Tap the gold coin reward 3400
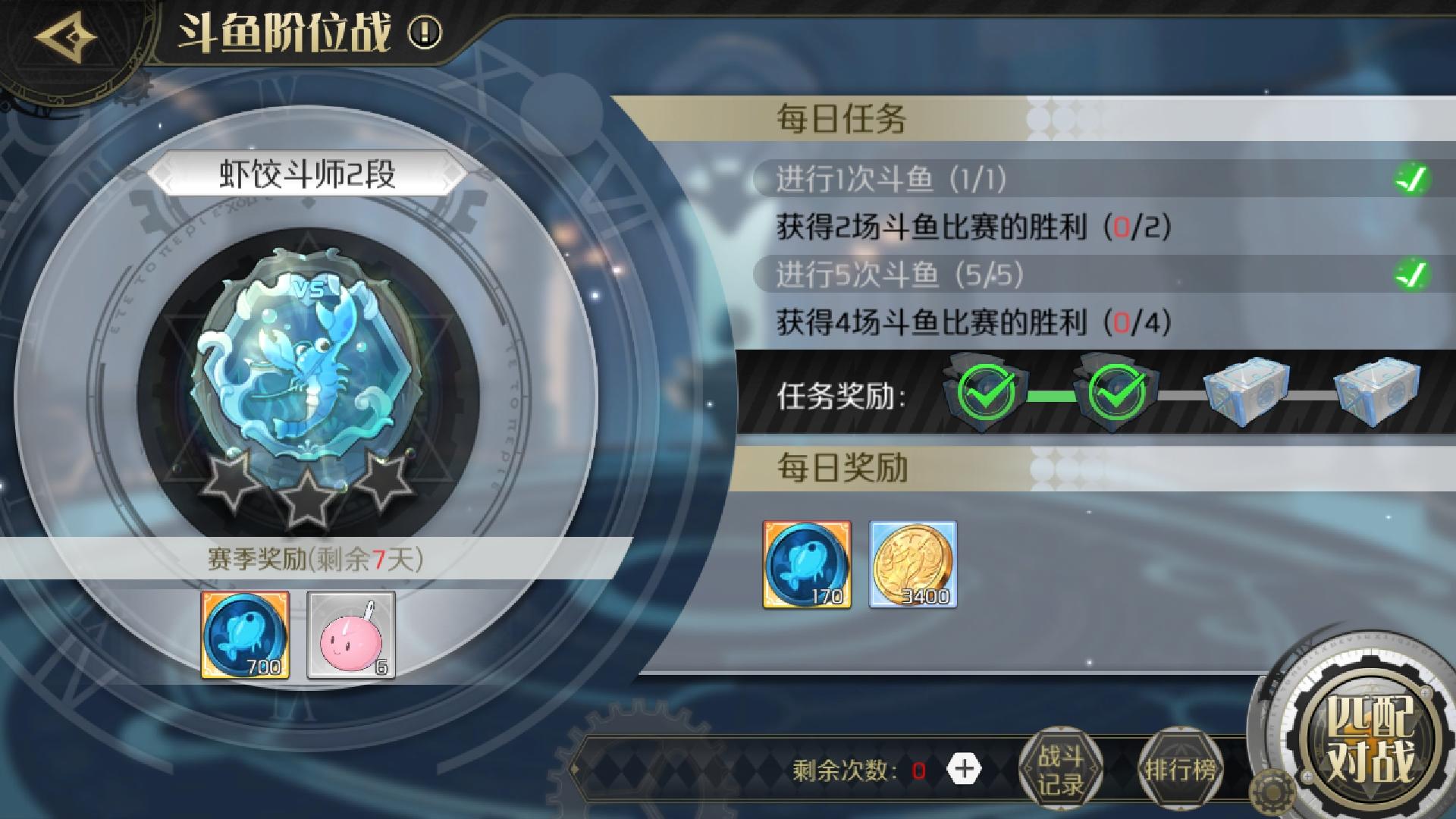The width and height of the screenshot is (1456, 819). (913, 564)
